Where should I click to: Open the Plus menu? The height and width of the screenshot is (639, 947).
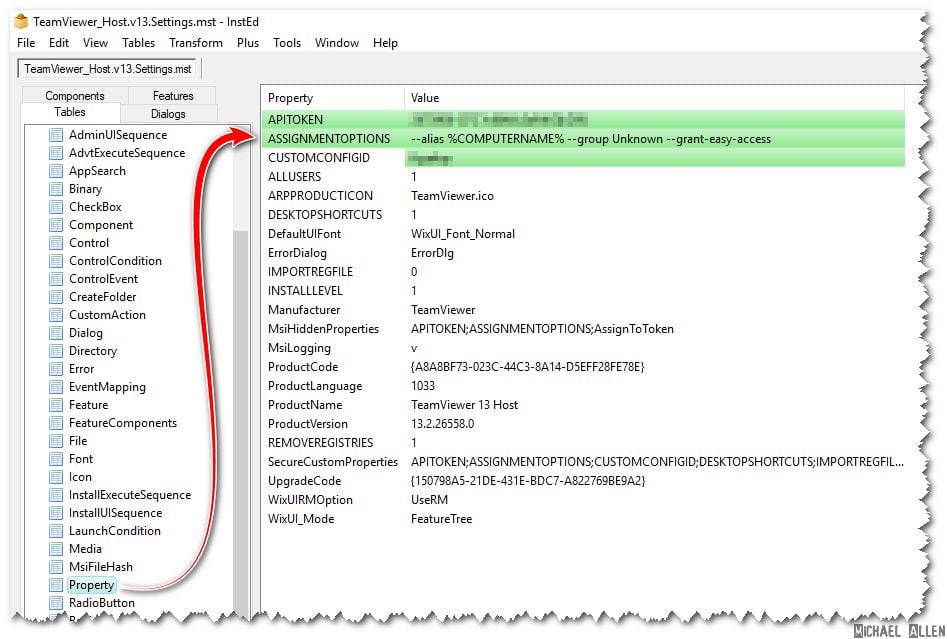(x=248, y=43)
